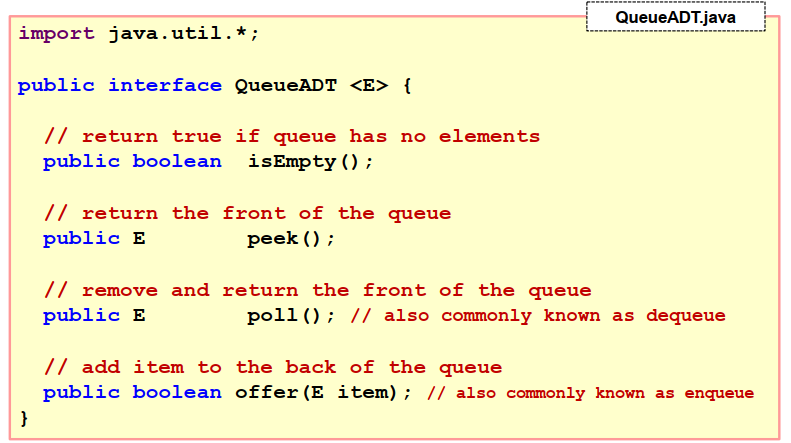
Task: Click 'public boolean' before isEmpty()
Action: (132, 162)
